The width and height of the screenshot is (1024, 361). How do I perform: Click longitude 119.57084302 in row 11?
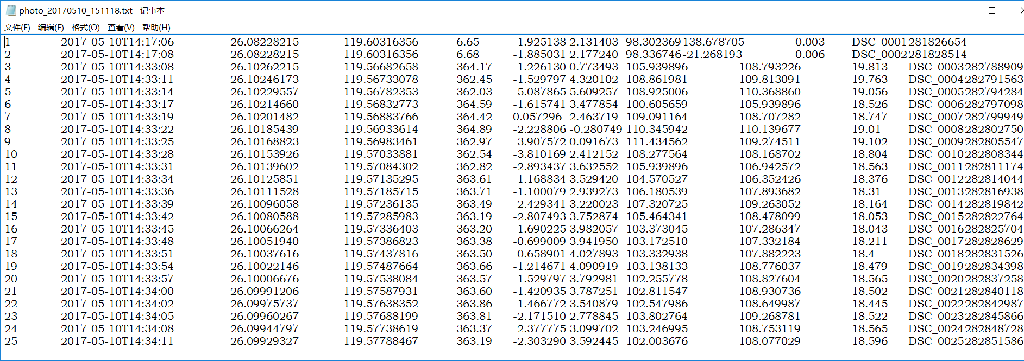coord(381,167)
